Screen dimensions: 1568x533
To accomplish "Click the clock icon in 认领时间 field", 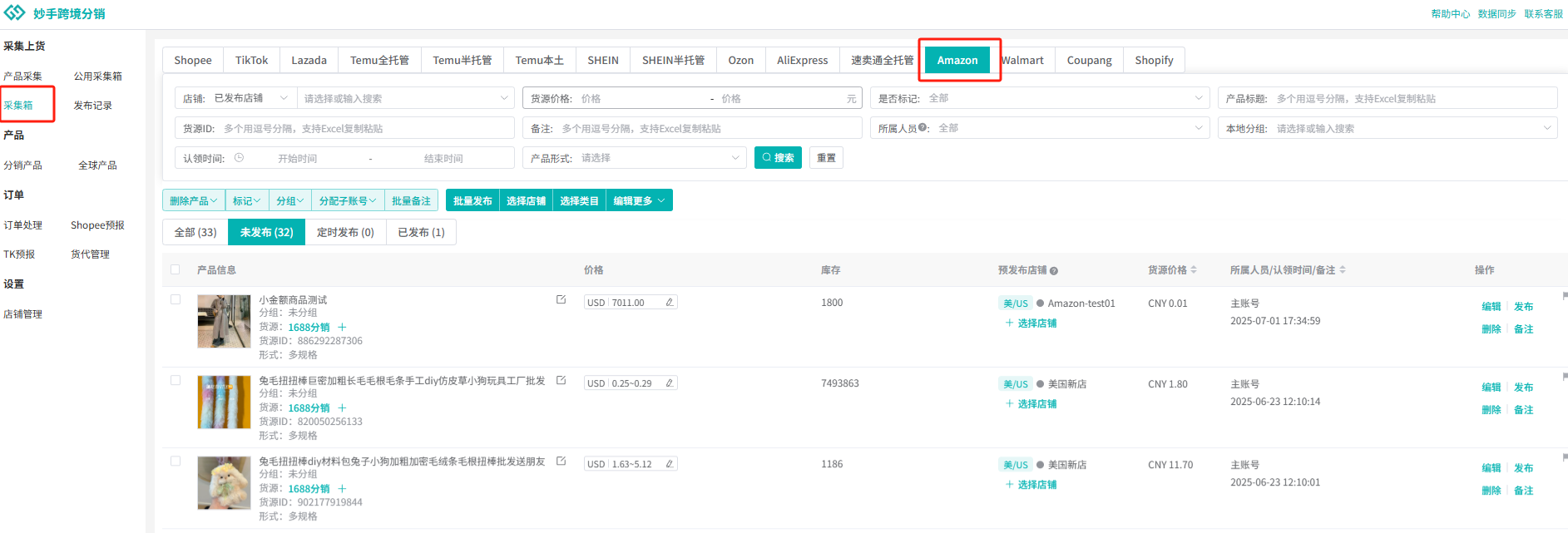I will tap(239, 158).
